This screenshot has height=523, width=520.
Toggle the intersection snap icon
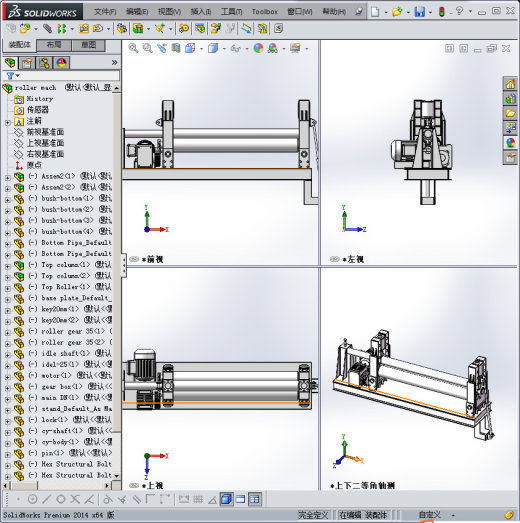(75, 499)
